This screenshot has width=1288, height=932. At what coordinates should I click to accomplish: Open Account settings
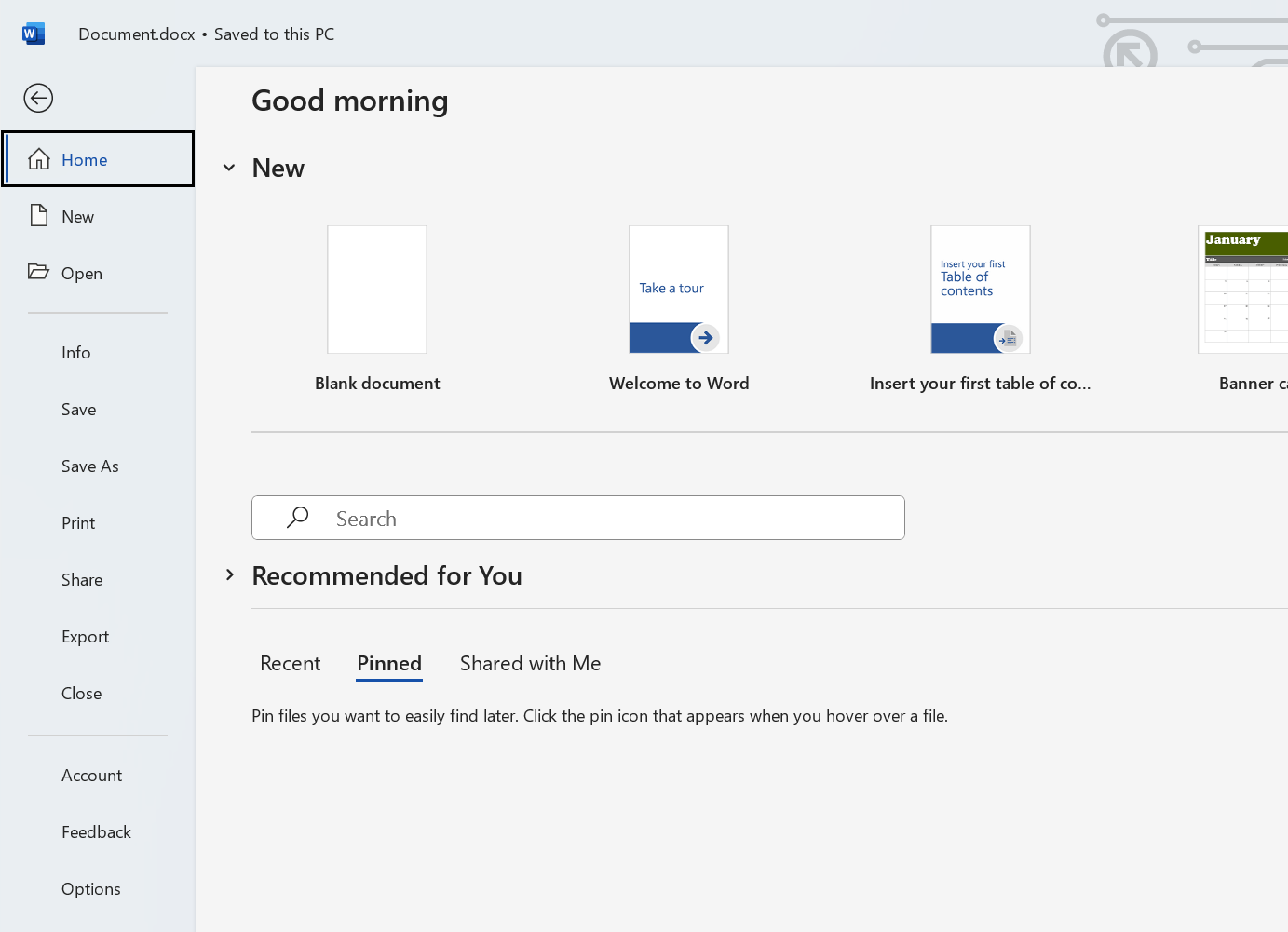click(x=91, y=775)
